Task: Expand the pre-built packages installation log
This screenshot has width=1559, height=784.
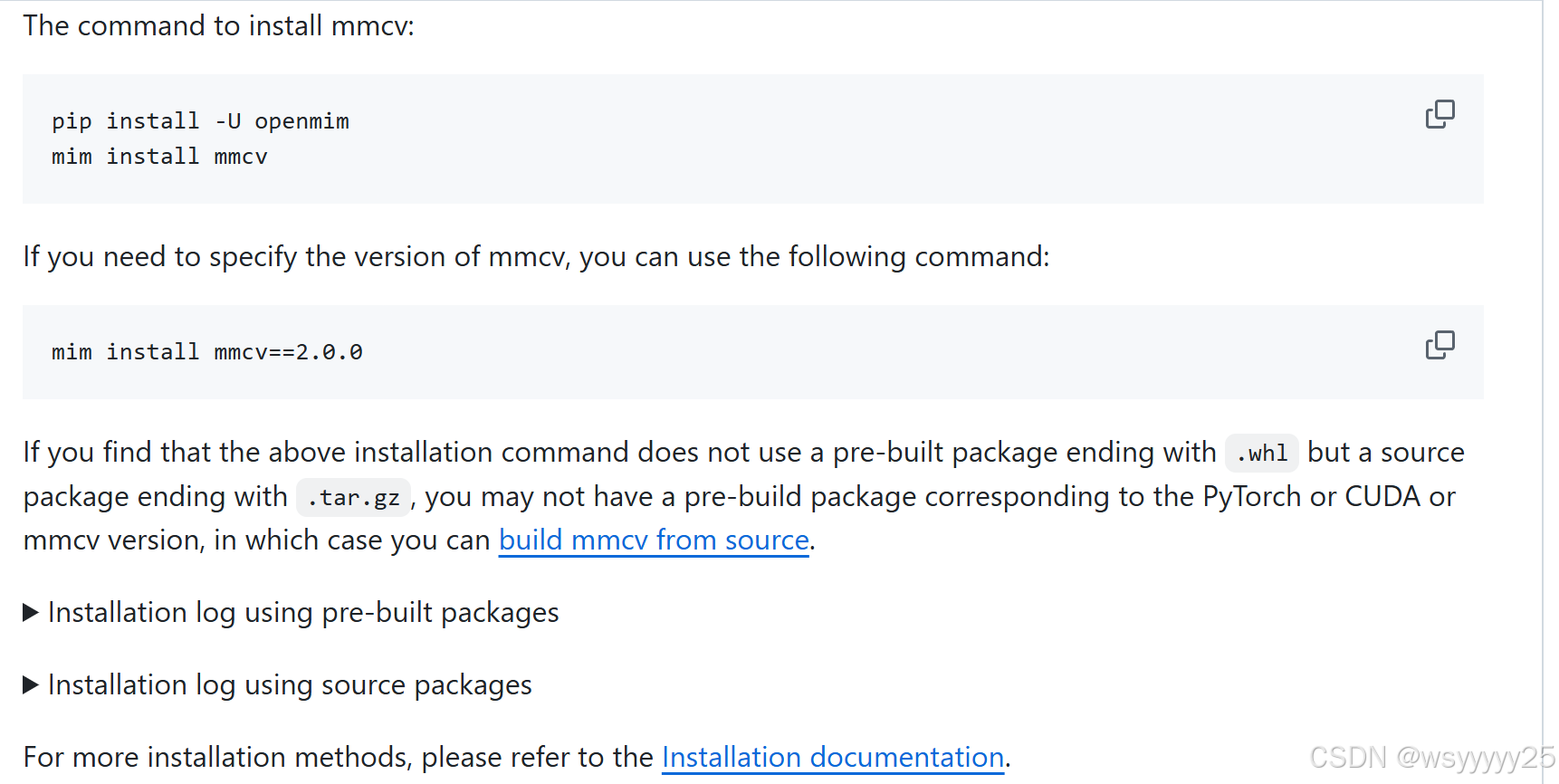Action: click(303, 613)
